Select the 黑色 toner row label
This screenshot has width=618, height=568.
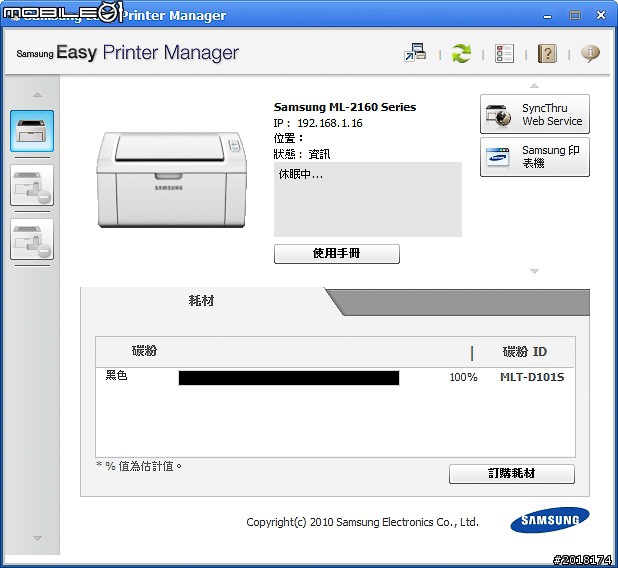click(x=116, y=375)
